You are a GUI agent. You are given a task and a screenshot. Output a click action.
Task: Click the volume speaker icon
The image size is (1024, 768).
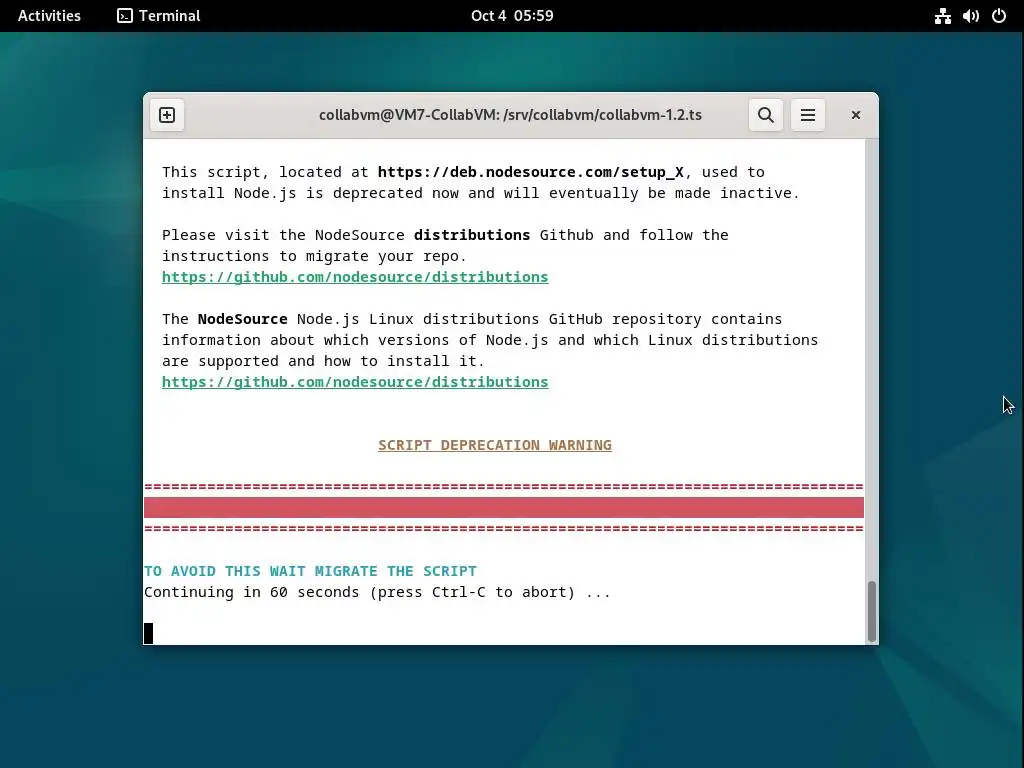point(970,16)
